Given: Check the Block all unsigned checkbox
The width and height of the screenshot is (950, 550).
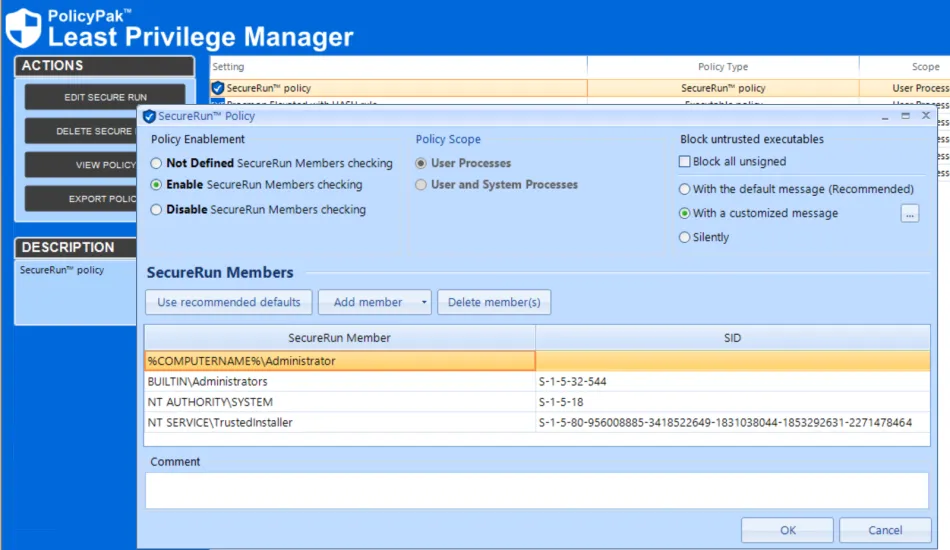Looking at the screenshot, I should [x=685, y=162].
